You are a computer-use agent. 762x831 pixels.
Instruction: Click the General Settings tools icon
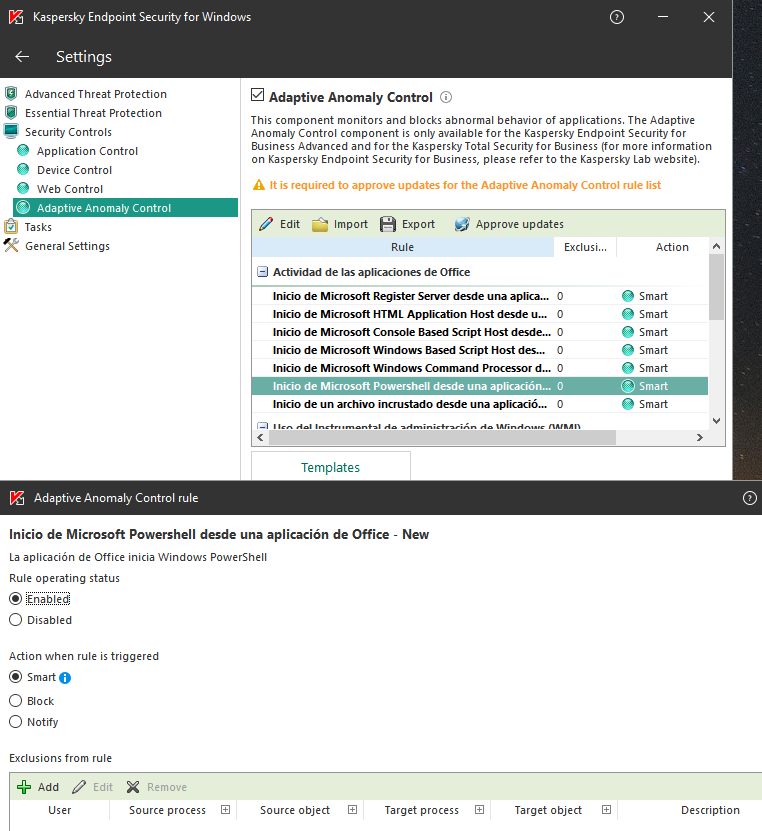[x=11, y=245]
